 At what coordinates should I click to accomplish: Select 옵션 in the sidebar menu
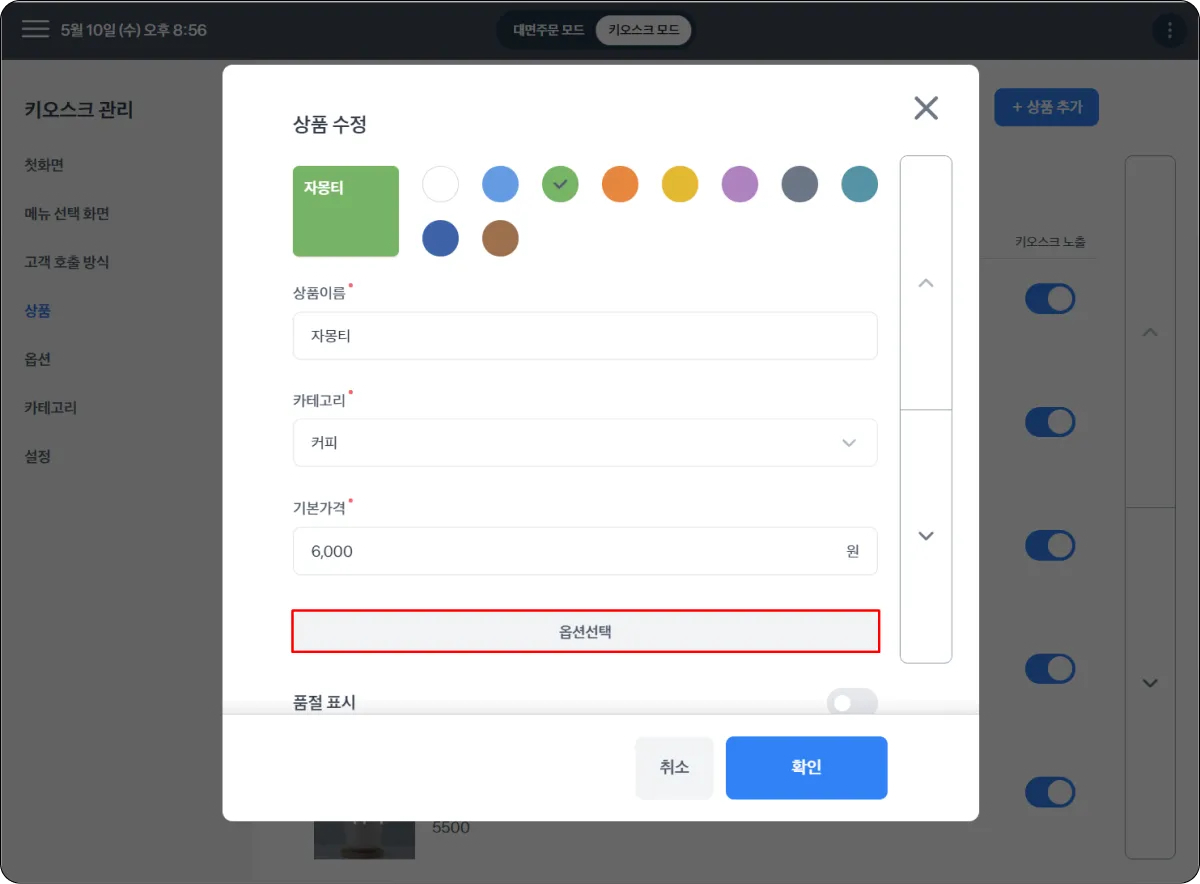(x=38, y=359)
